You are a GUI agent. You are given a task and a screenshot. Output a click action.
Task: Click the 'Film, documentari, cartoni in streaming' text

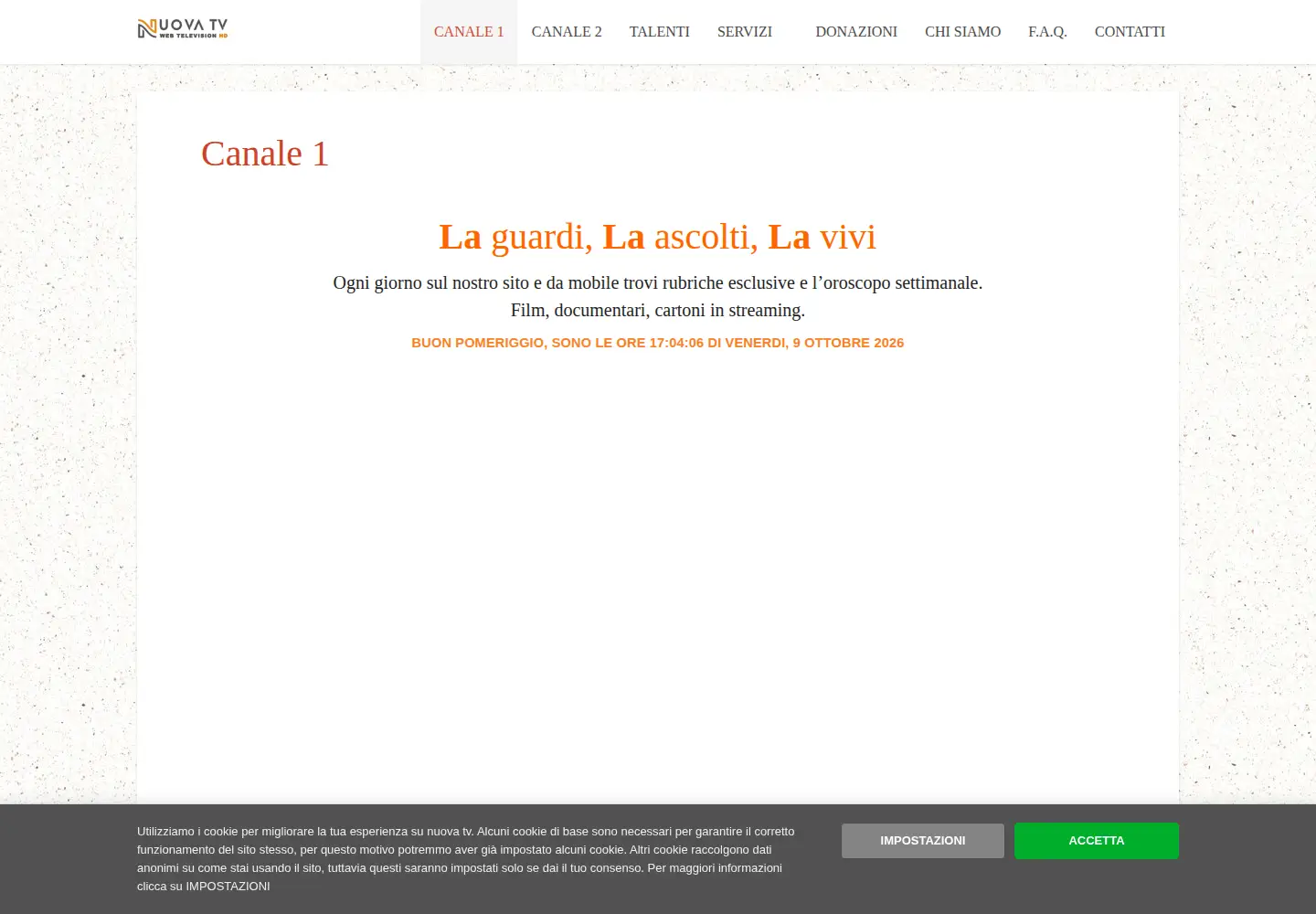point(658,310)
